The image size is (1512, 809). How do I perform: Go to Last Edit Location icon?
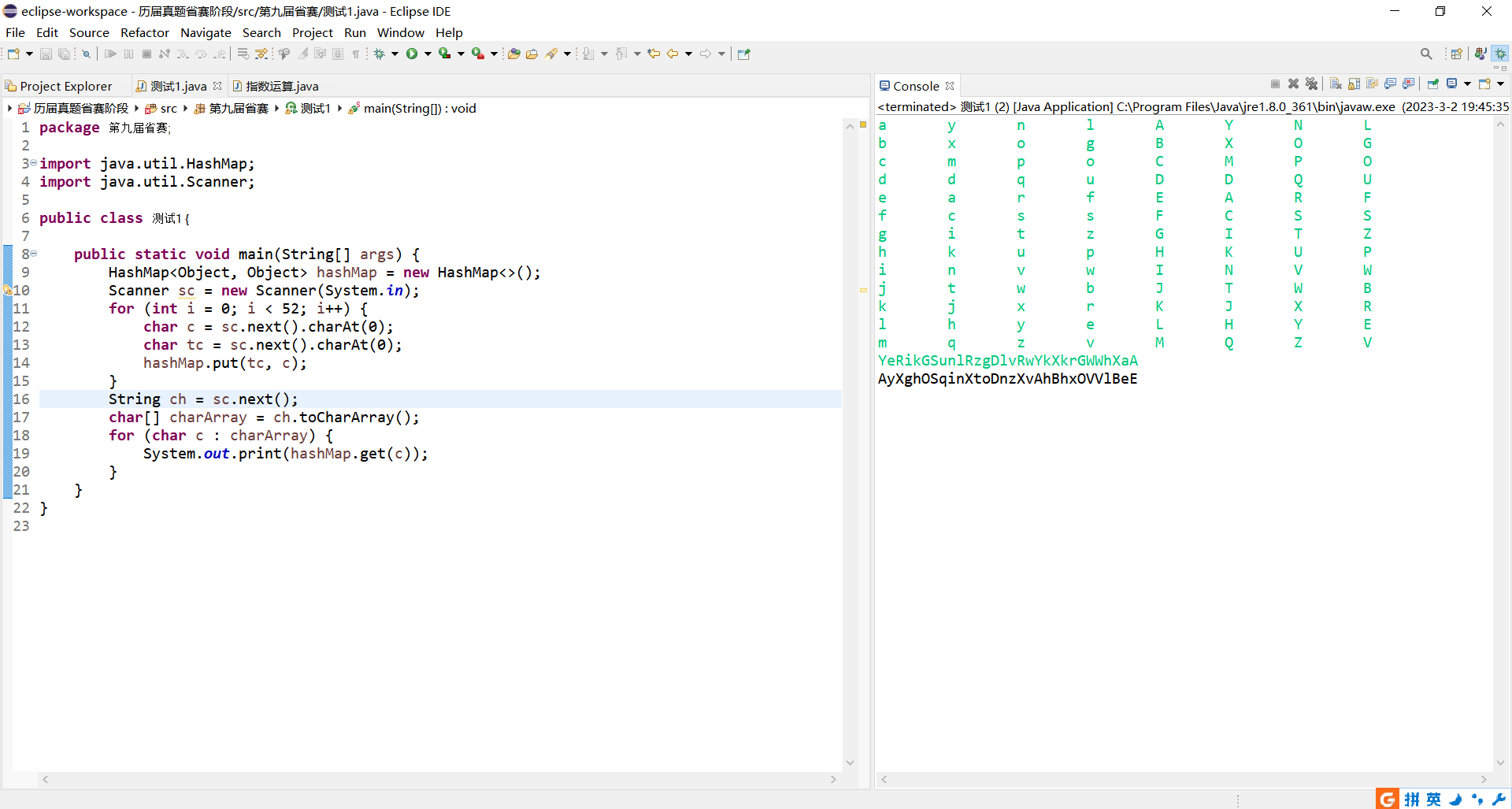coord(654,54)
